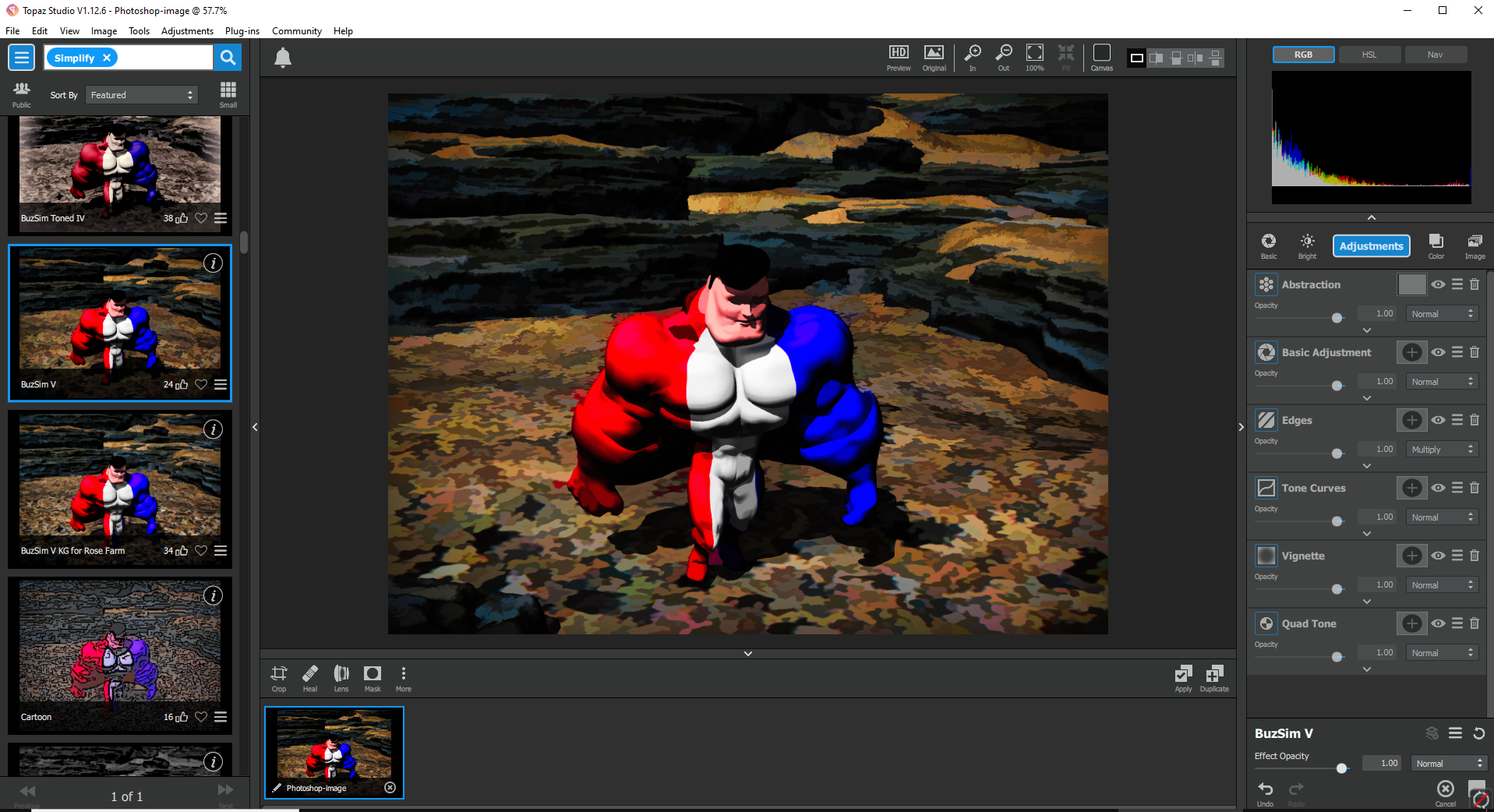Delete the Abstraction adjustment

point(1475,284)
